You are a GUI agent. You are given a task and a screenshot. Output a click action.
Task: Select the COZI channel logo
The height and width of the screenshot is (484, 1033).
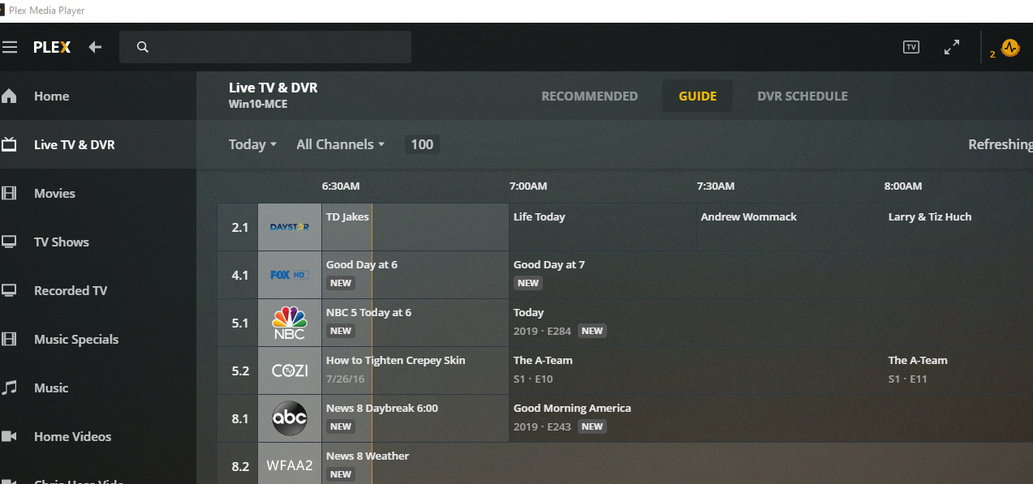pos(289,371)
